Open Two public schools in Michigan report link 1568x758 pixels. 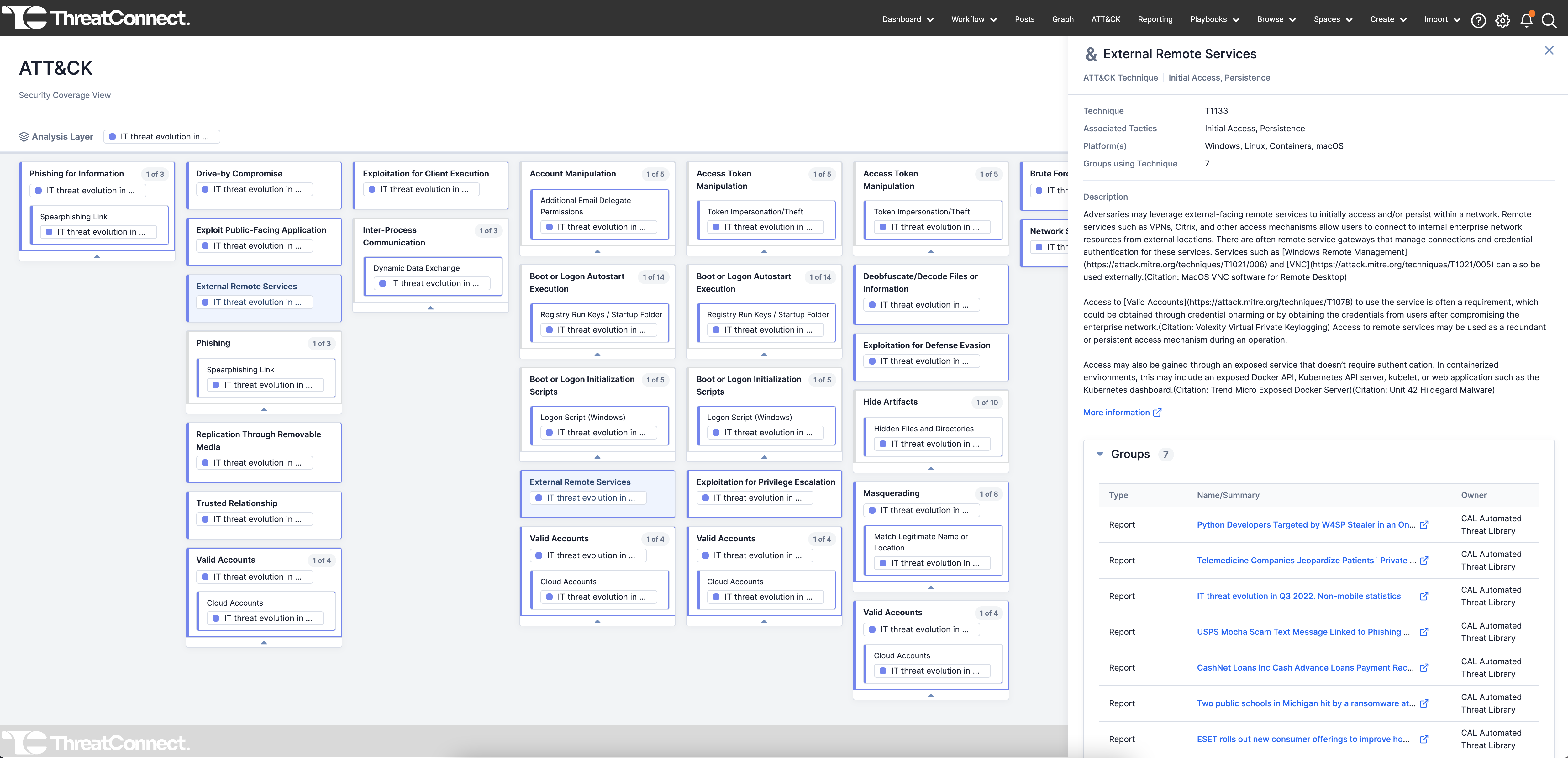tap(1306, 703)
